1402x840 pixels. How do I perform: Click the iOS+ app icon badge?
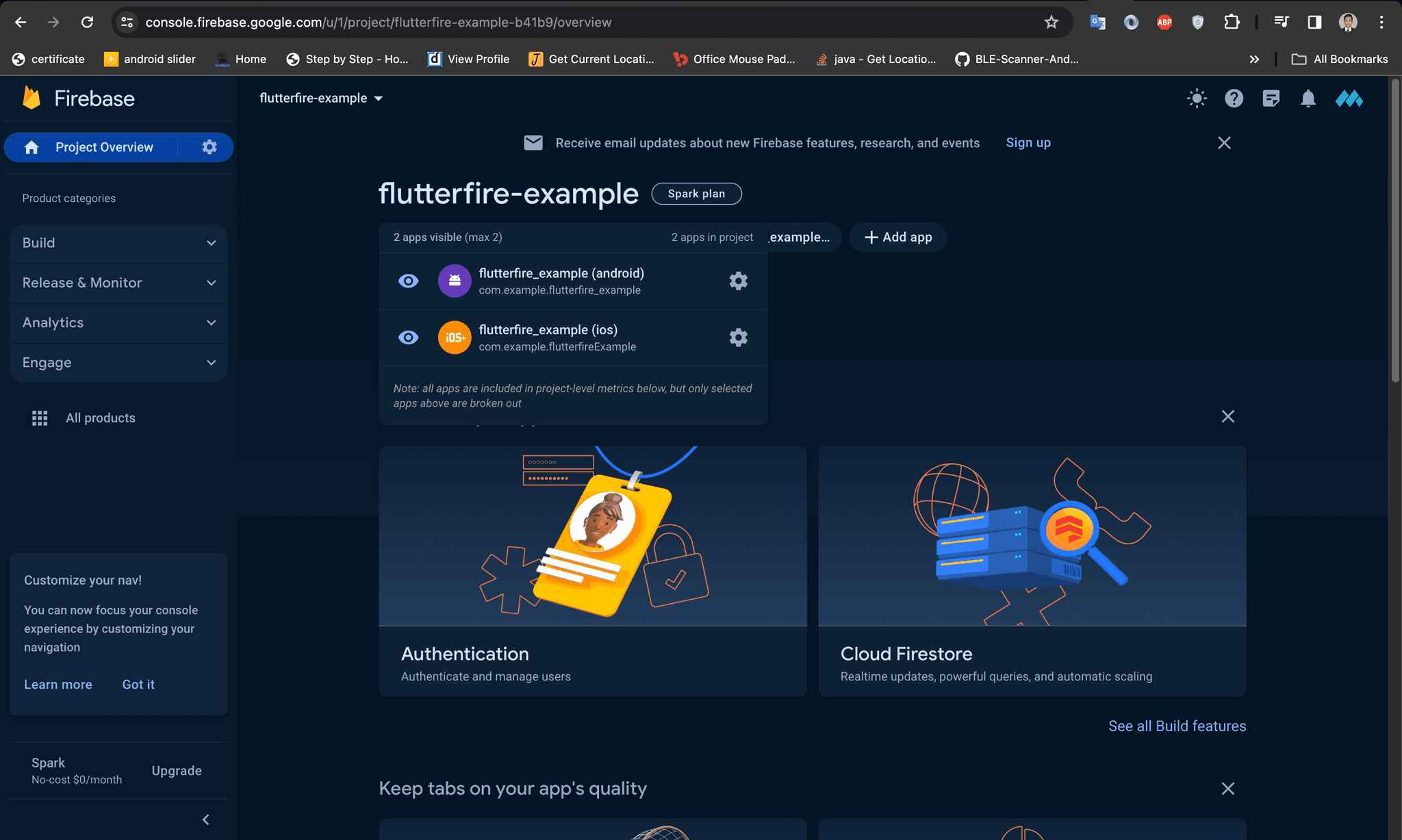point(455,338)
